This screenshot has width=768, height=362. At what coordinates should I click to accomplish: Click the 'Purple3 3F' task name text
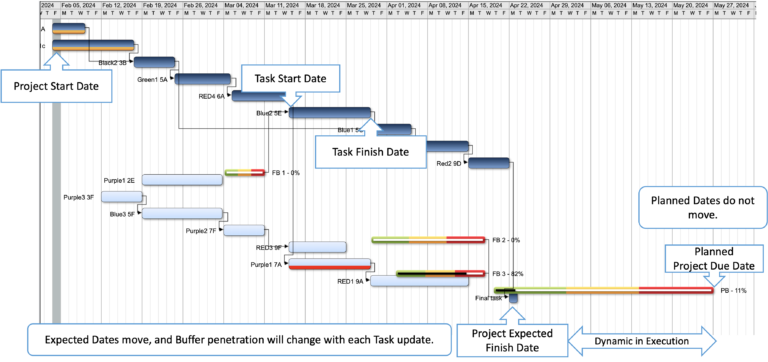point(78,197)
